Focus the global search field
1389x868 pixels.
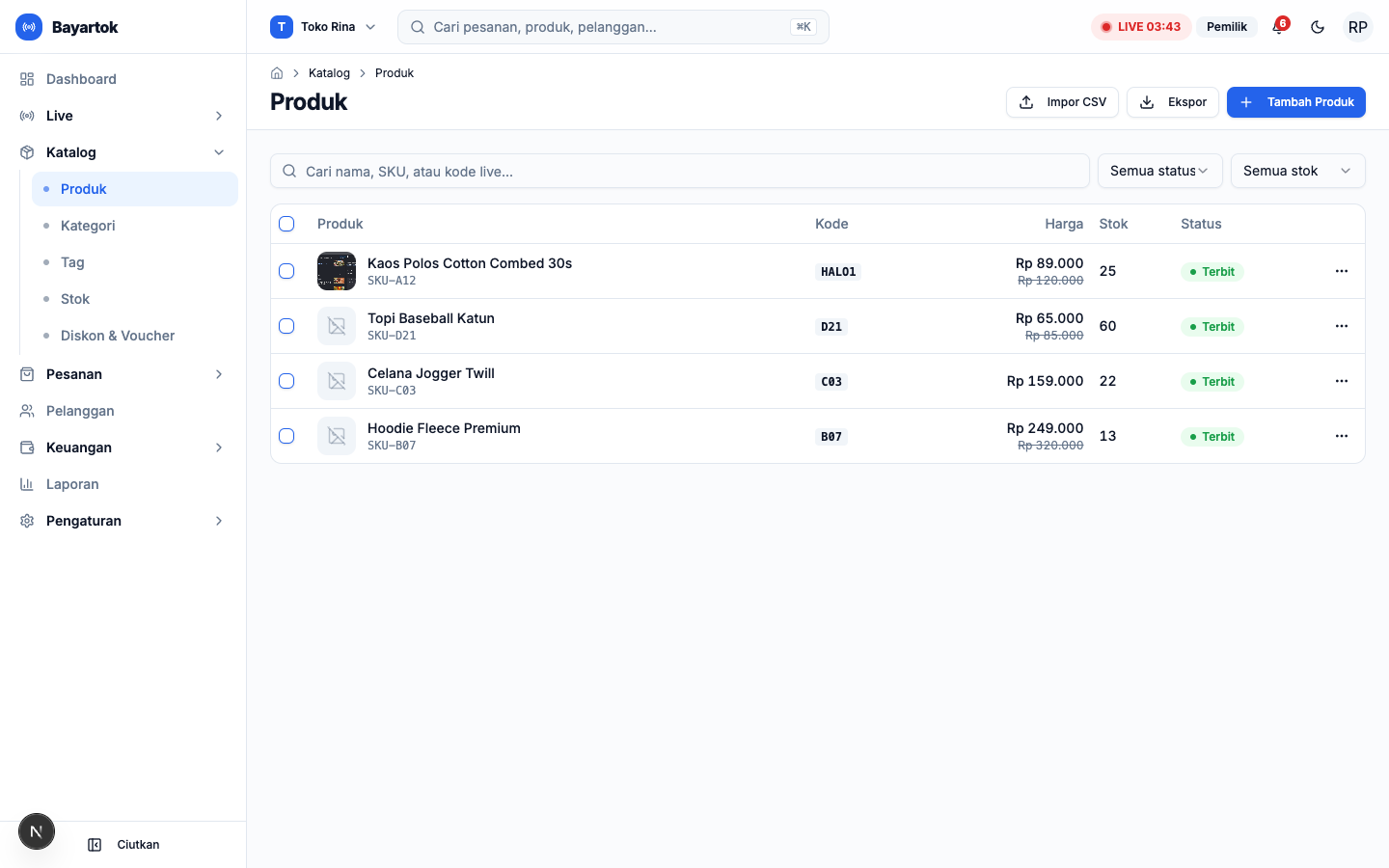point(613,27)
